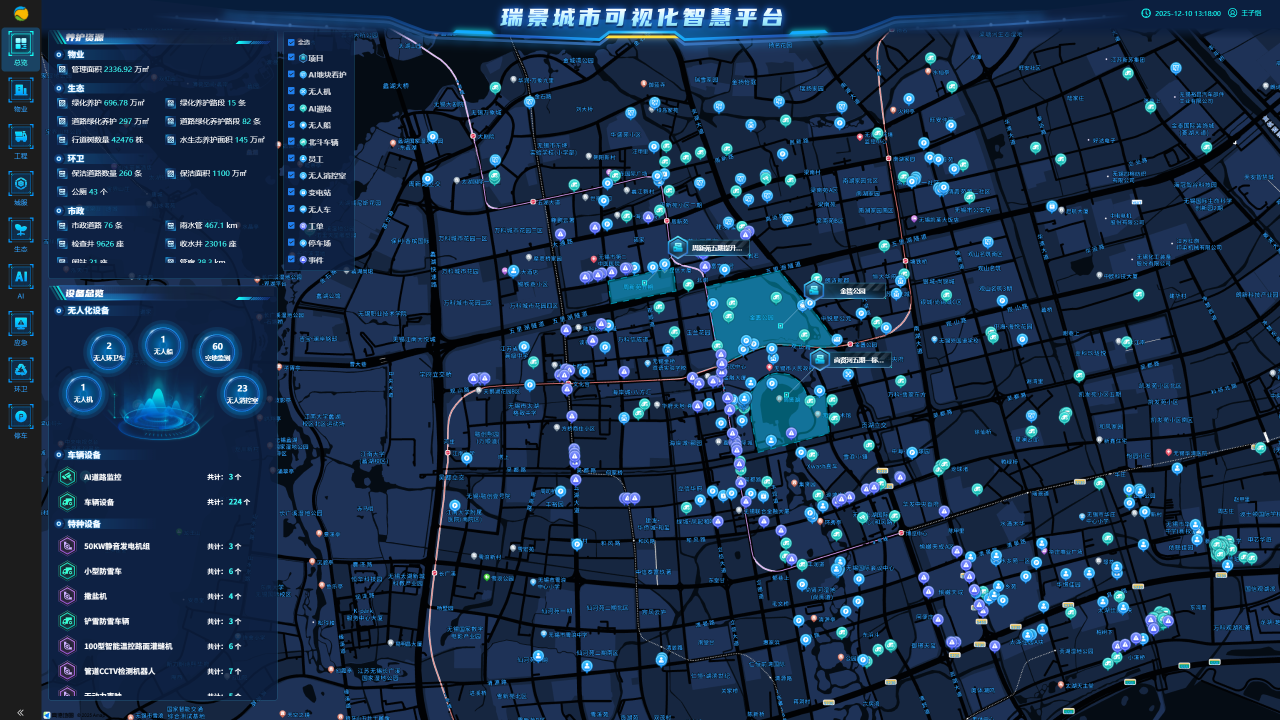The height and width of the screenshot is (720, 1280).
Task: Click the 王子恒 user name
Action: tap(1251, 13)
